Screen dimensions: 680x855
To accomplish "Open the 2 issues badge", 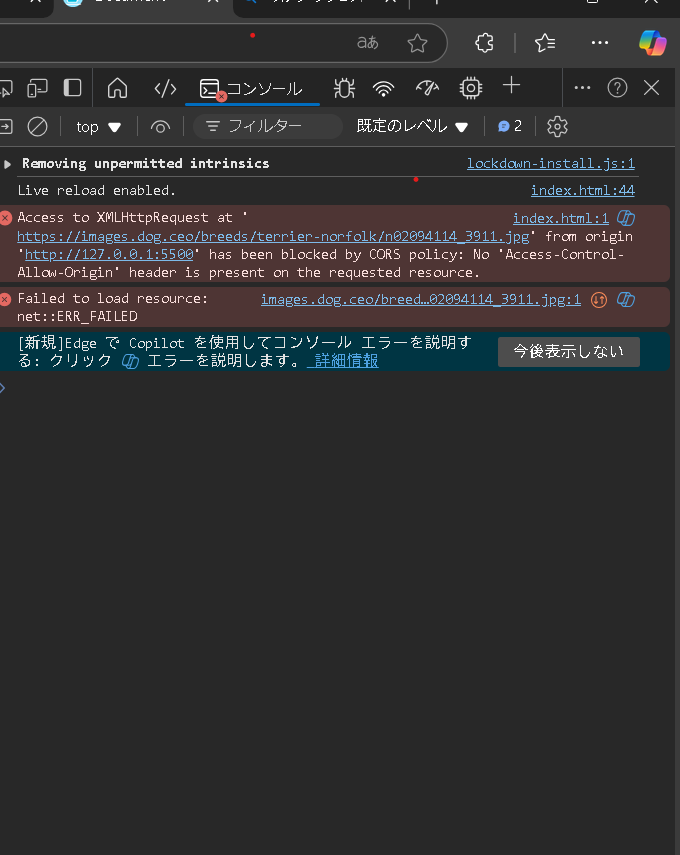I will [x=510, y=127].
